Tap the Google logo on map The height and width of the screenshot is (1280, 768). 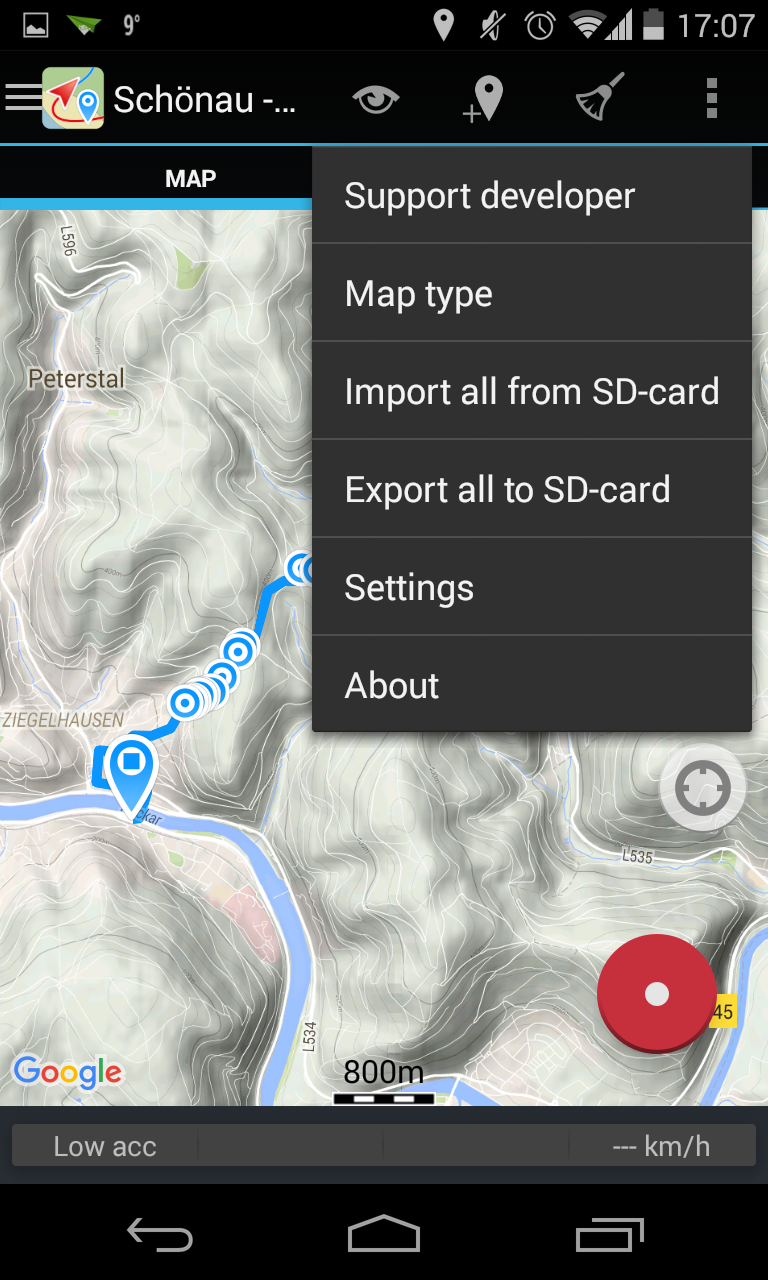pos(67,1073)
